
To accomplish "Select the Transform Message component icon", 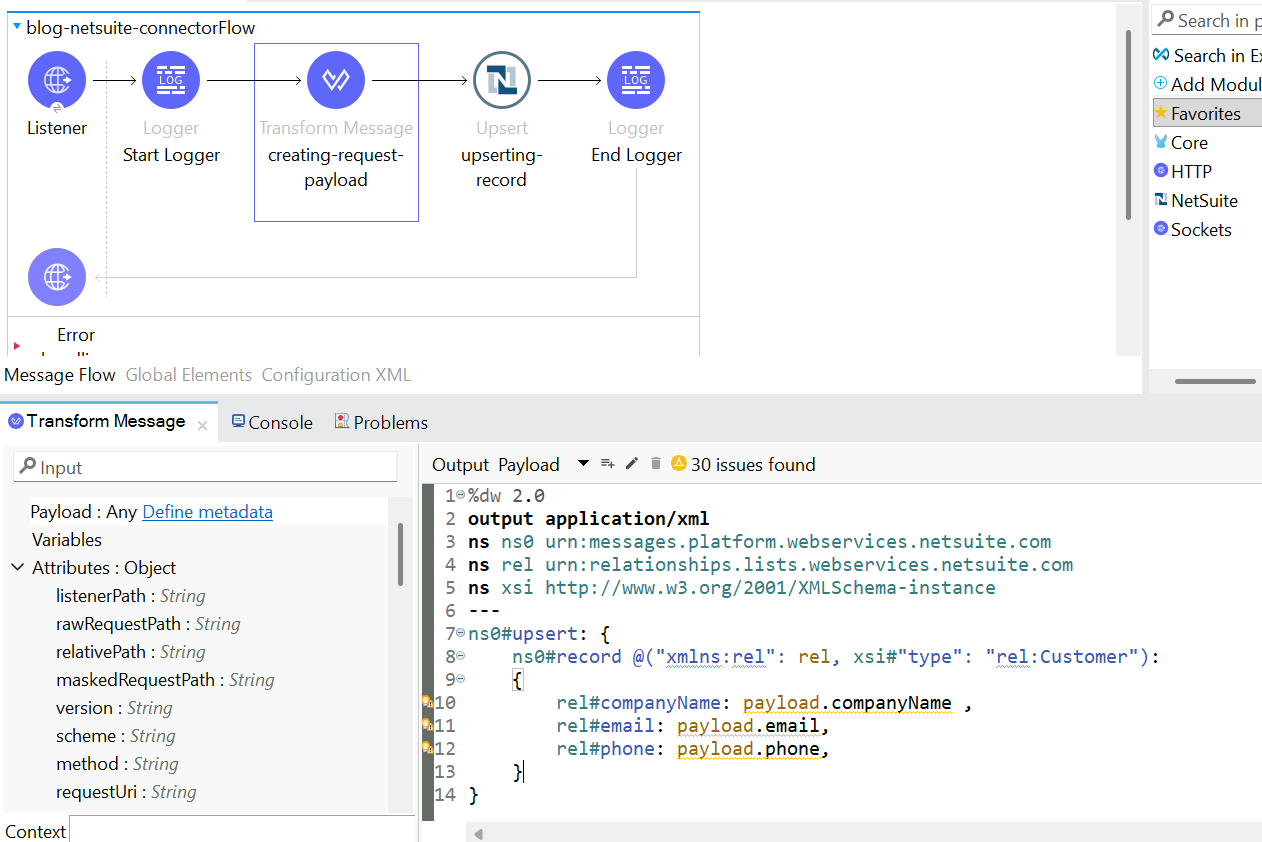I will 336,80.
